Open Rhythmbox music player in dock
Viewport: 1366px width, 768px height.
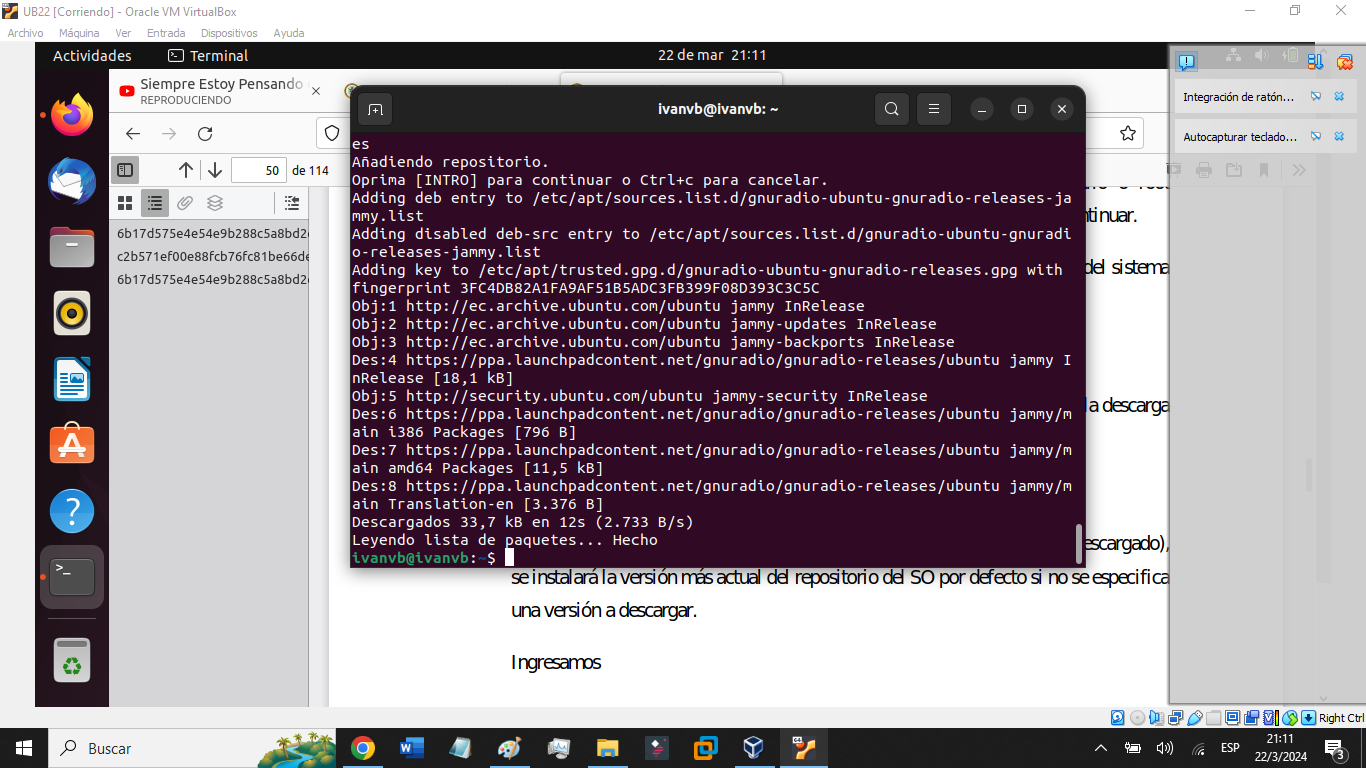tap(72, 314)
